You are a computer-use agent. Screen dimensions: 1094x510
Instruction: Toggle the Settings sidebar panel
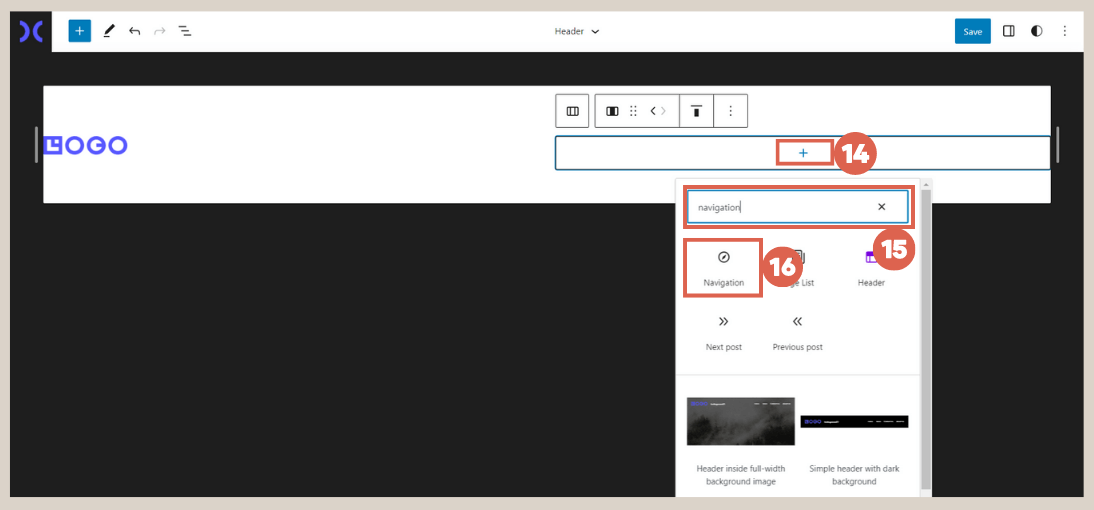coord(1009,31)
